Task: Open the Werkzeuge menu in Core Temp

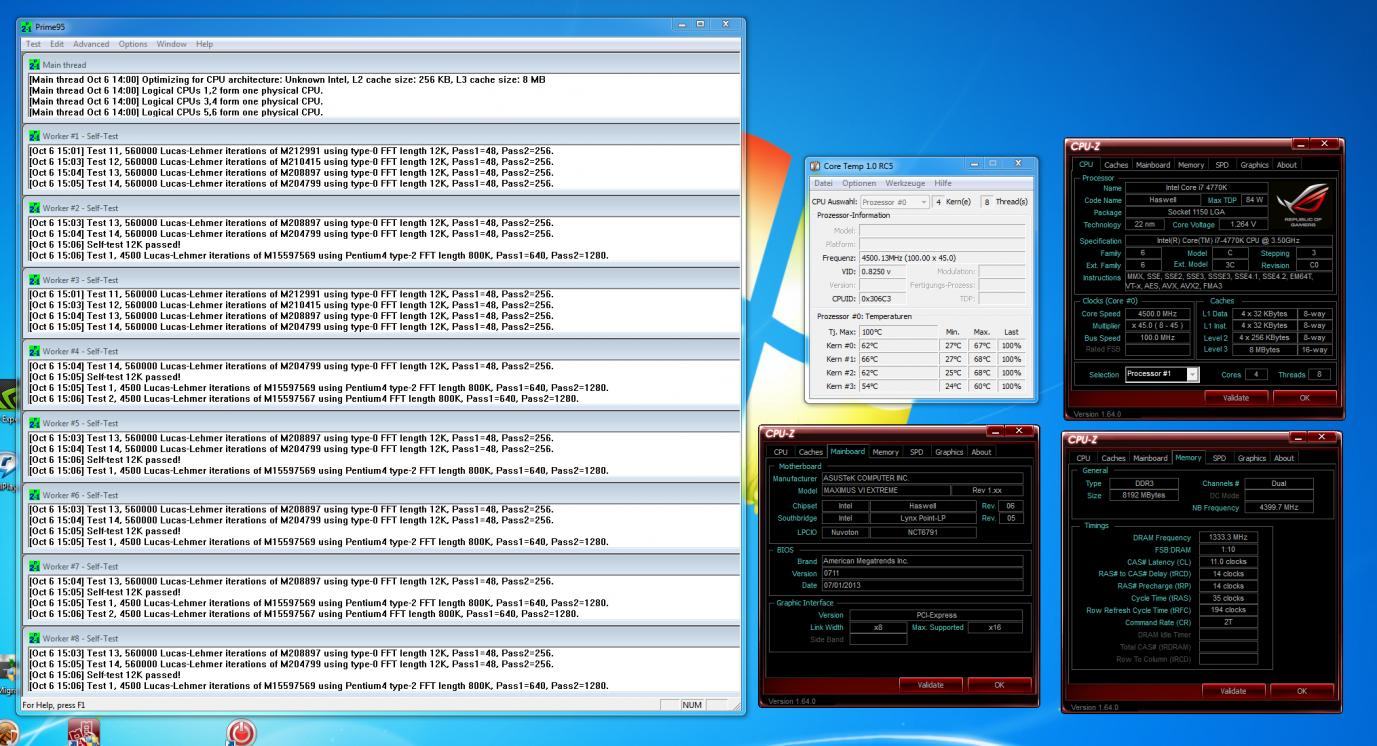Action: click(x=905, y=183)
